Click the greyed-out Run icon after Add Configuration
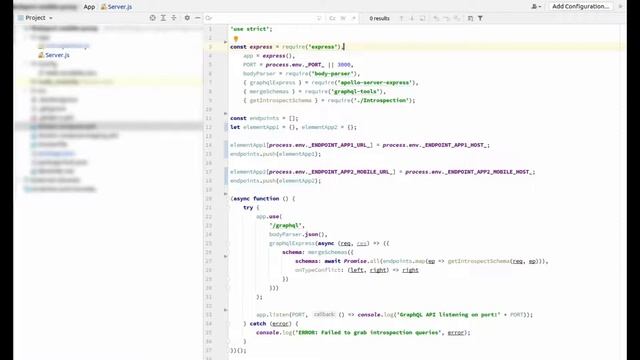640x360 pixels. pyautogui.click(x=620, y=7)
